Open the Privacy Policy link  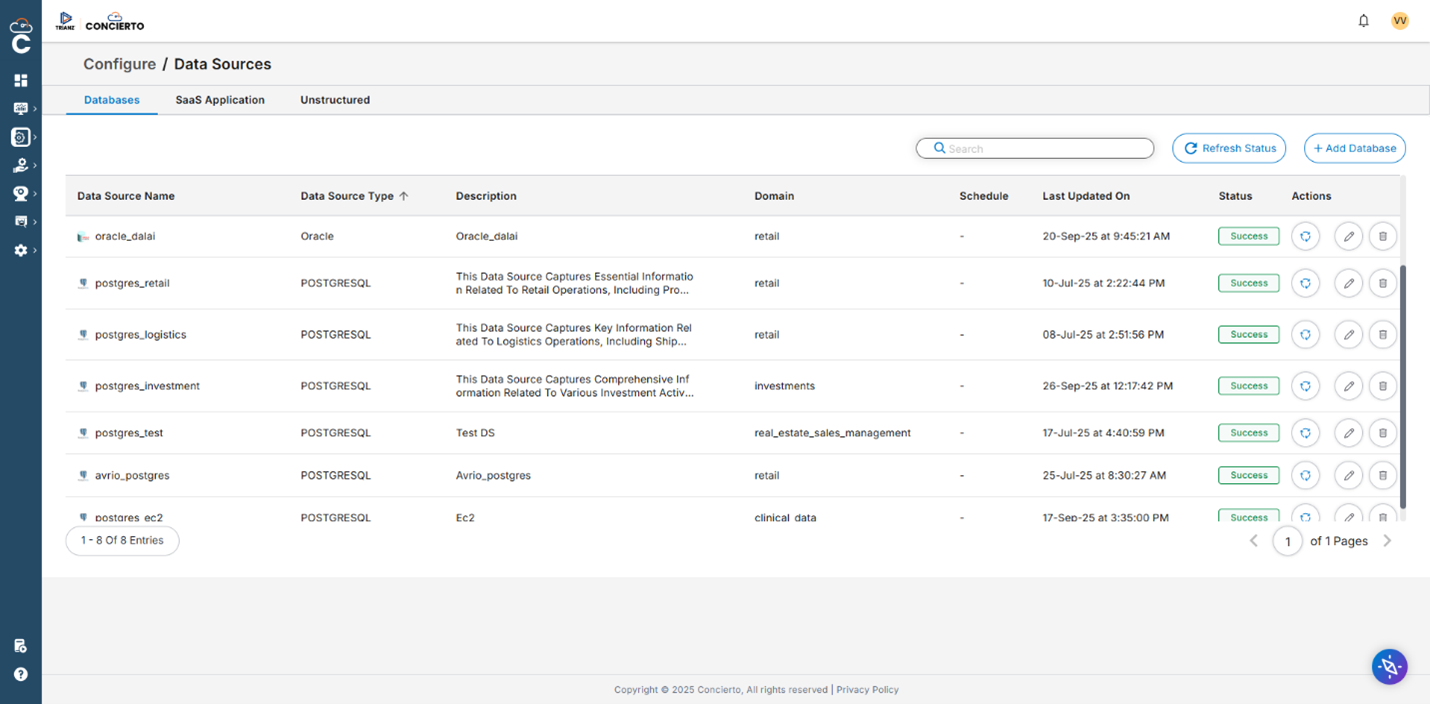pyautogui.click(x=867, y=690)
